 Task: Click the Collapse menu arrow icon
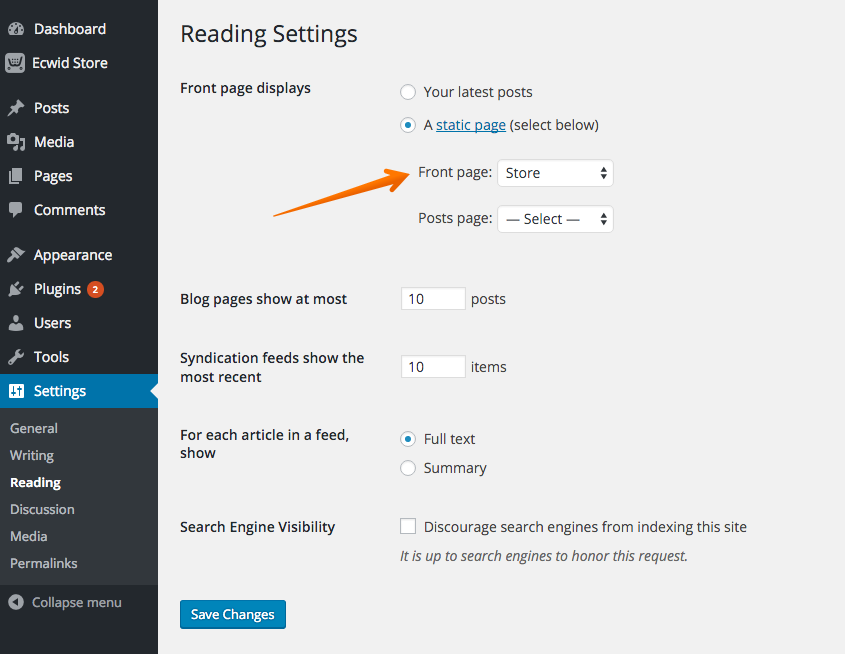click(x=15, y=602)
